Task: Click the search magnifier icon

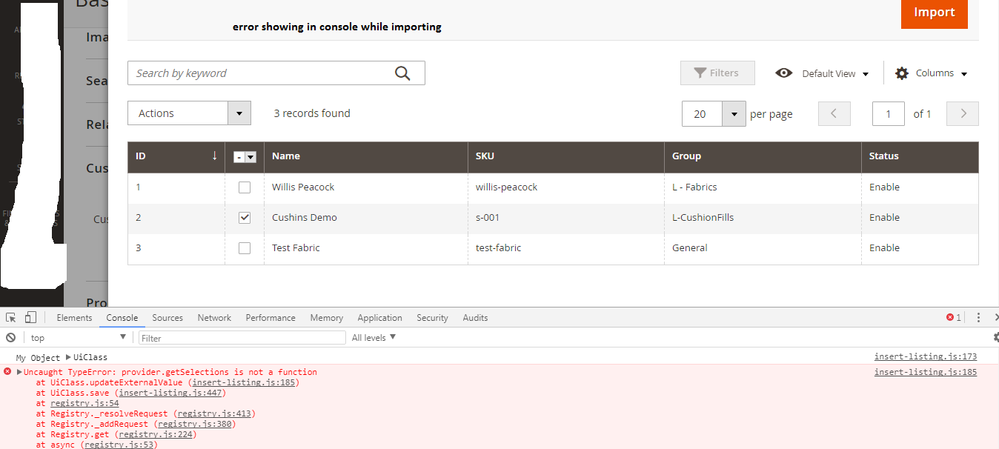Action: pos(403,73)
